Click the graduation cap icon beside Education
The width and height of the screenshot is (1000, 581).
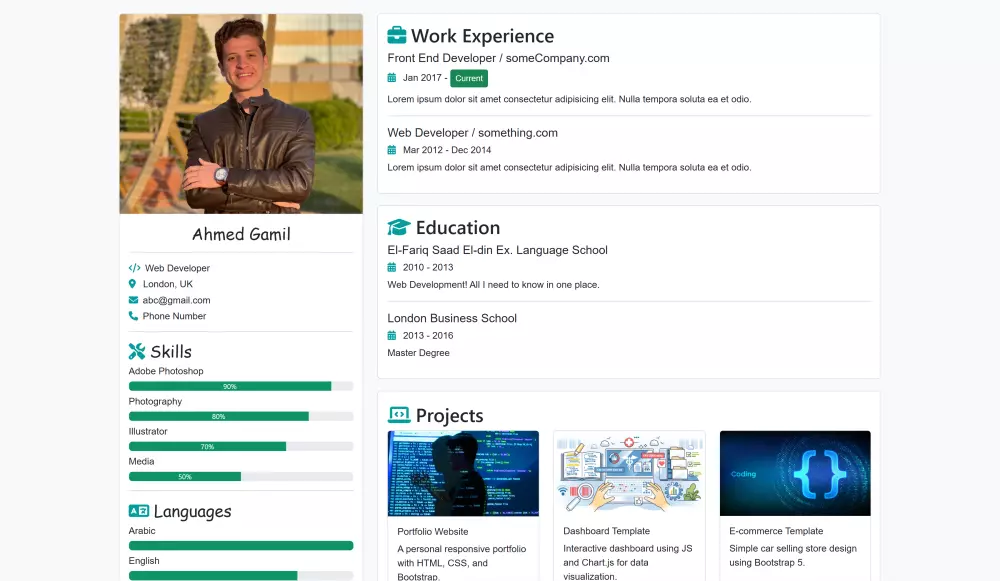[x=399, y=226]
